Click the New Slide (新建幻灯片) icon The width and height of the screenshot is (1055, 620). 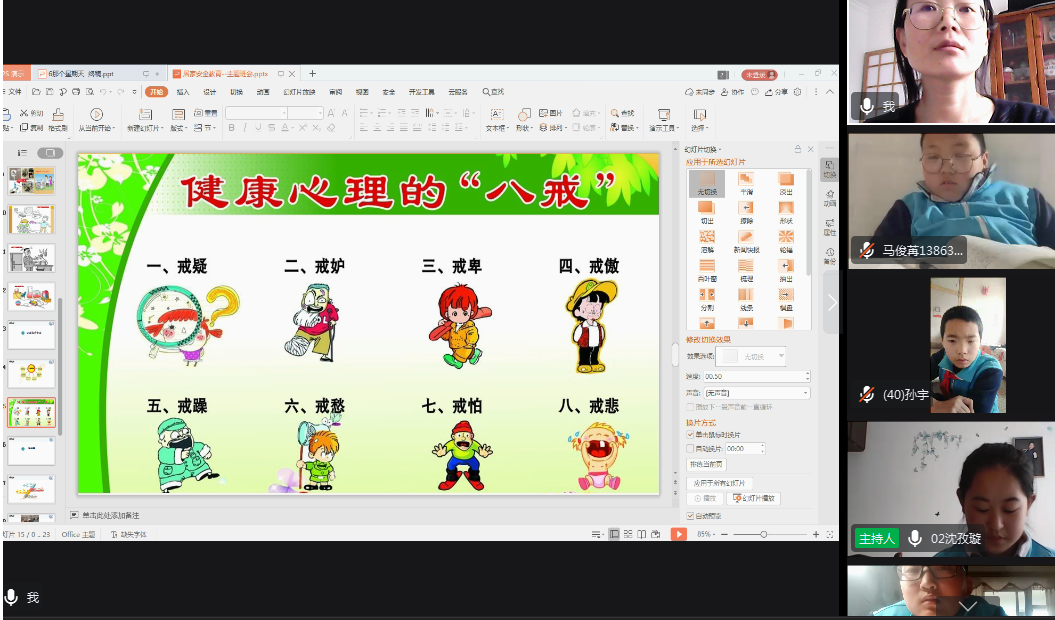(146, 116)
